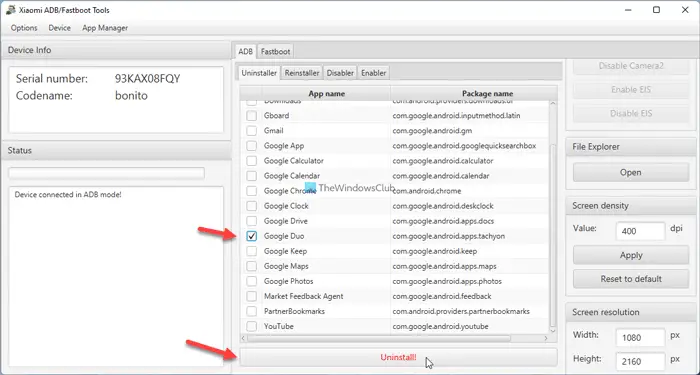Click the Disable Camera2 button

[631, 66]
